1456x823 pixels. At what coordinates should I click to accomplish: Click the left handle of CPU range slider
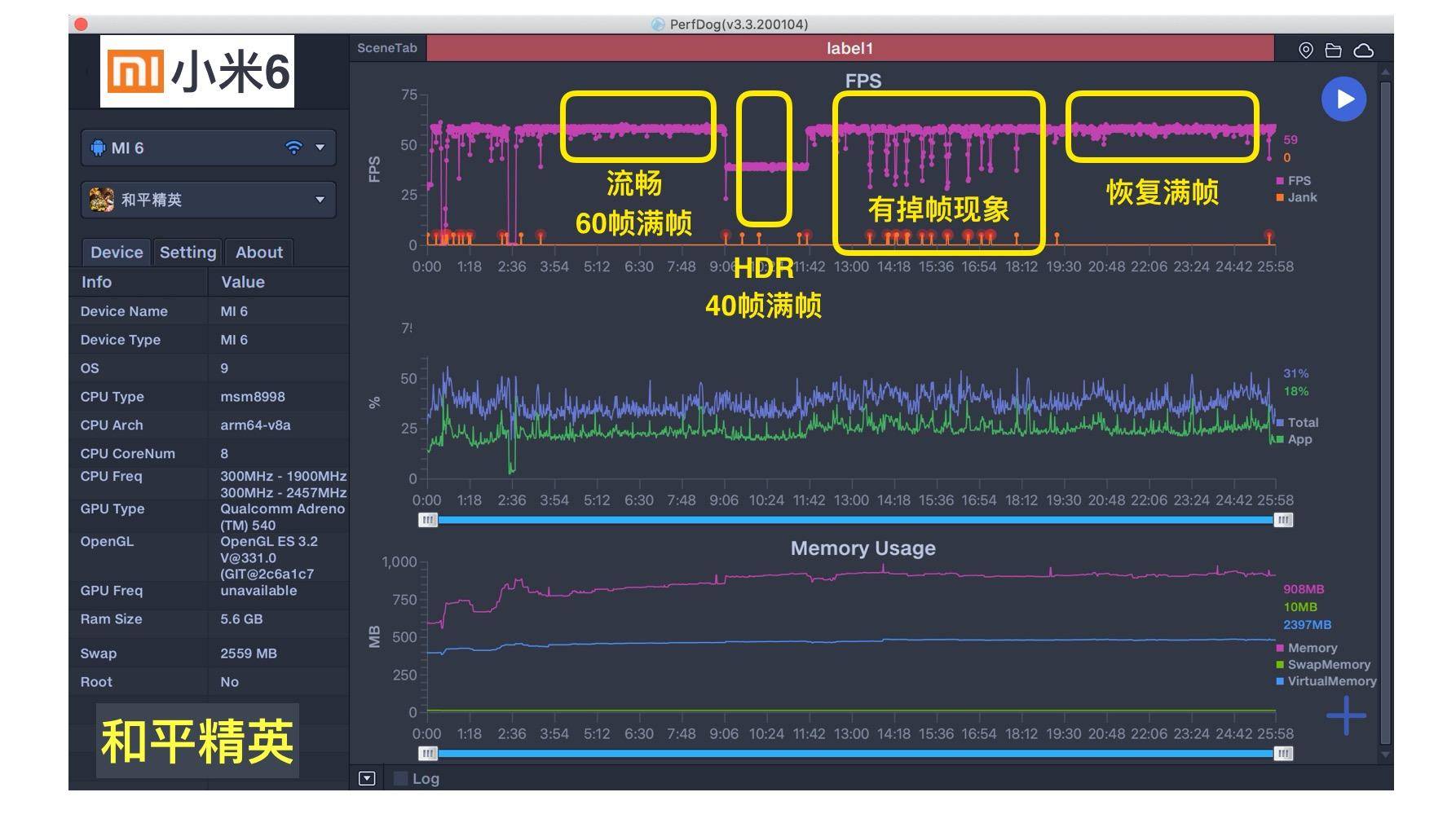tap(427, 520)
